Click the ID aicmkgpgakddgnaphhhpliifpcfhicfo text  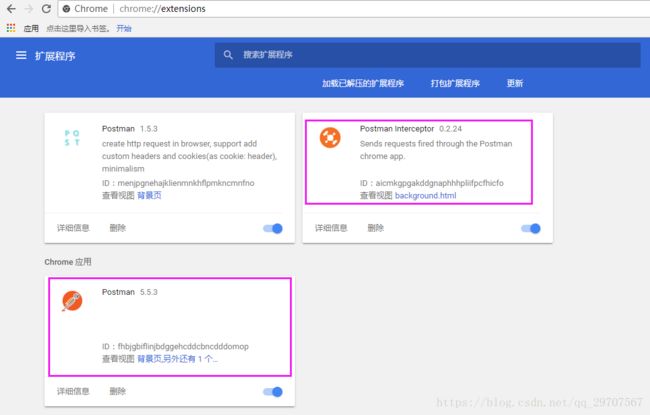[432, 183]
